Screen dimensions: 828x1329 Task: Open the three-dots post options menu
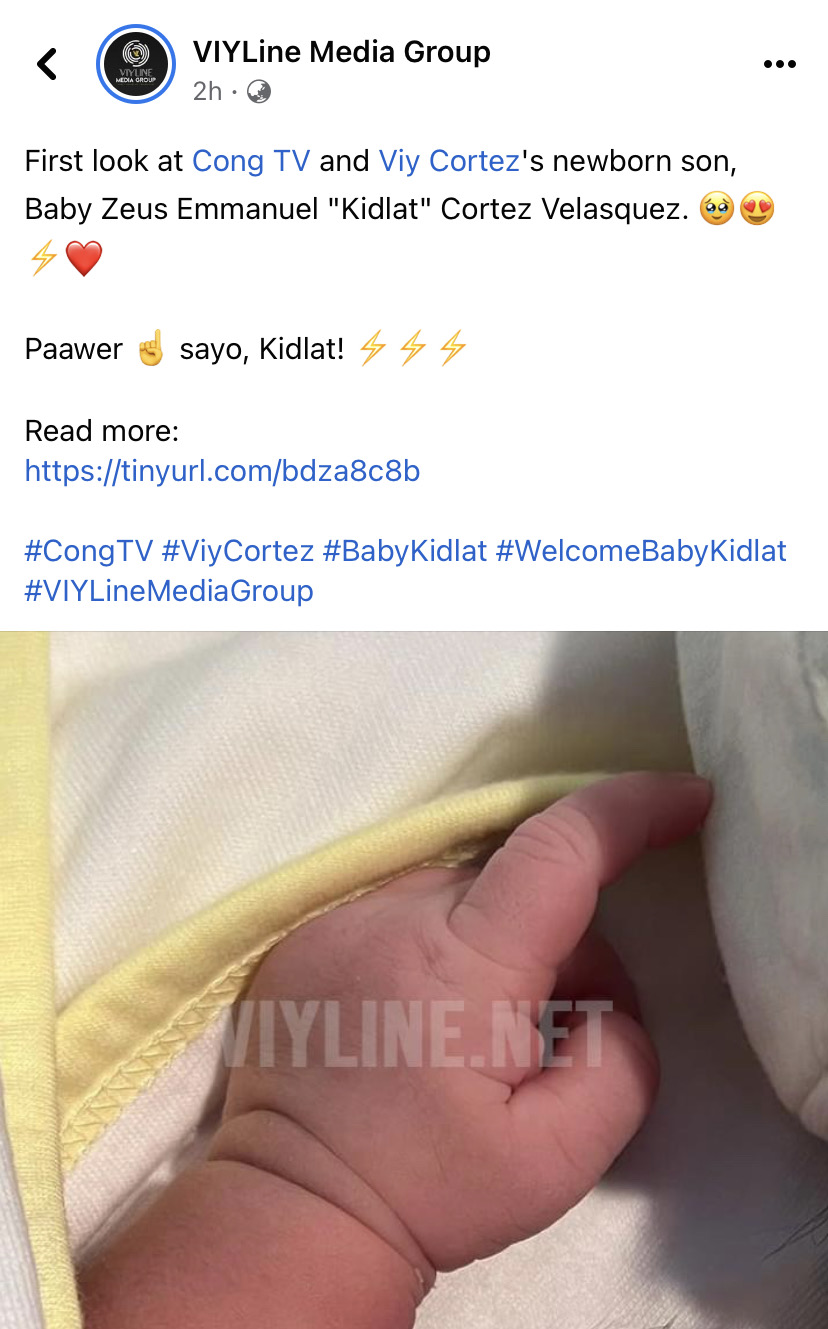pyautogui.click(x=780, y=64)
